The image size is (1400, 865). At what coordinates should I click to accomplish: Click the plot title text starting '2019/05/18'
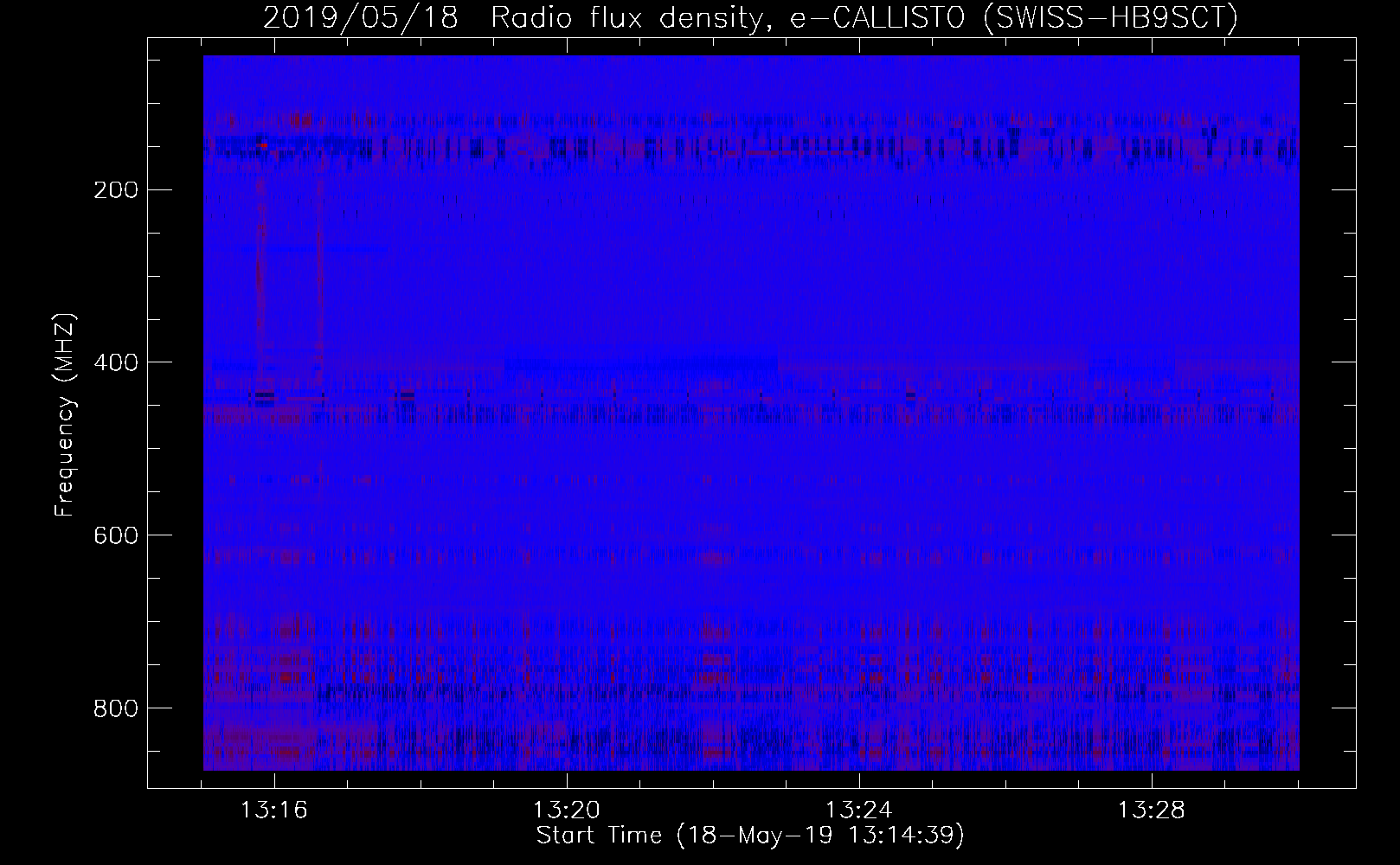click(x=751, y=18)
